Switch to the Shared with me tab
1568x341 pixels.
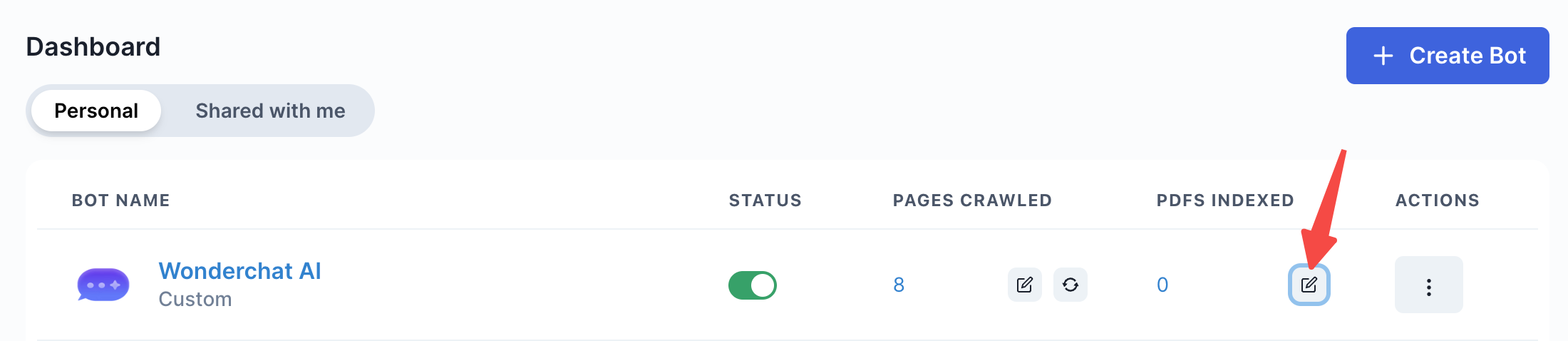[270, 111]
